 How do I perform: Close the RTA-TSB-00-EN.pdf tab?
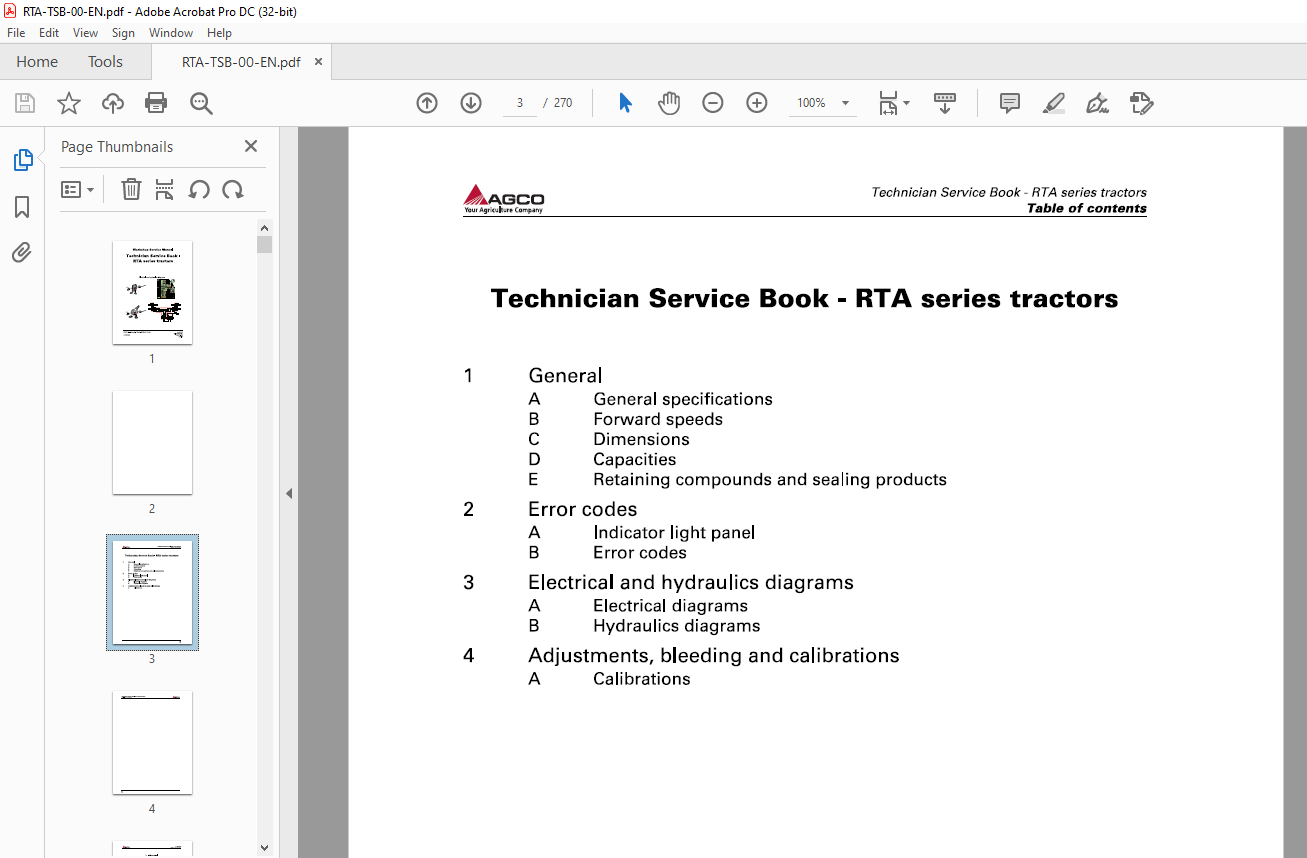coord(319,62)
